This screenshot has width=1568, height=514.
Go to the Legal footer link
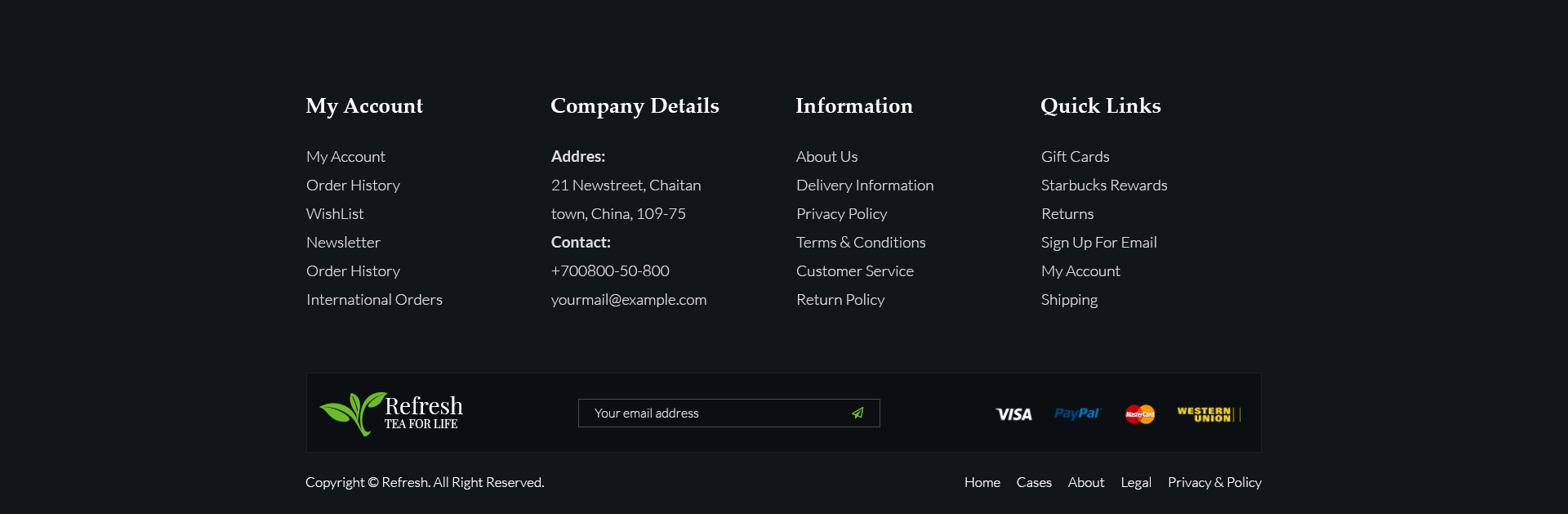point(1136,483)
